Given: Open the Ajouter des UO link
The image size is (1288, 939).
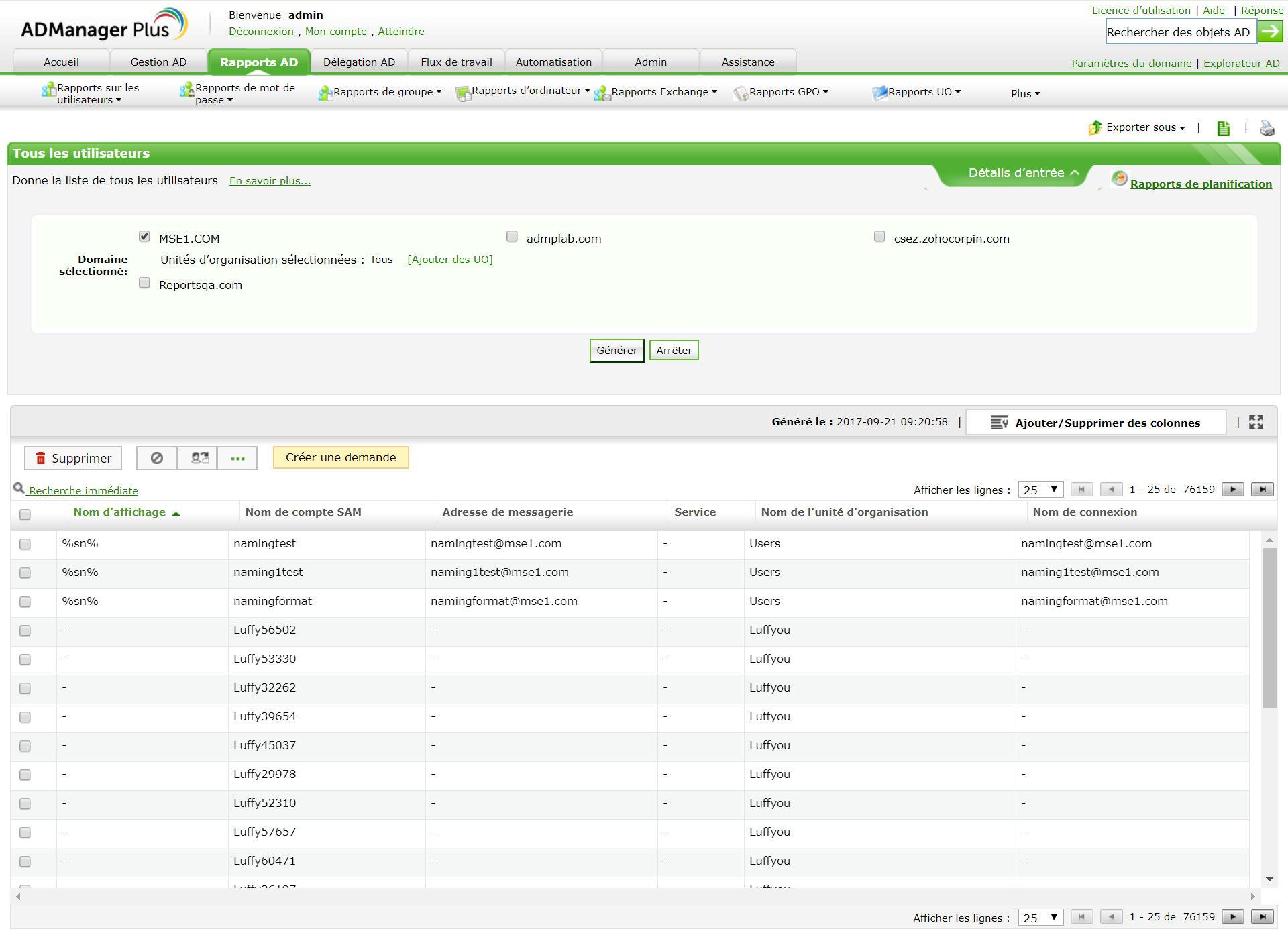Looking at the screenshot, I should 449,260.
